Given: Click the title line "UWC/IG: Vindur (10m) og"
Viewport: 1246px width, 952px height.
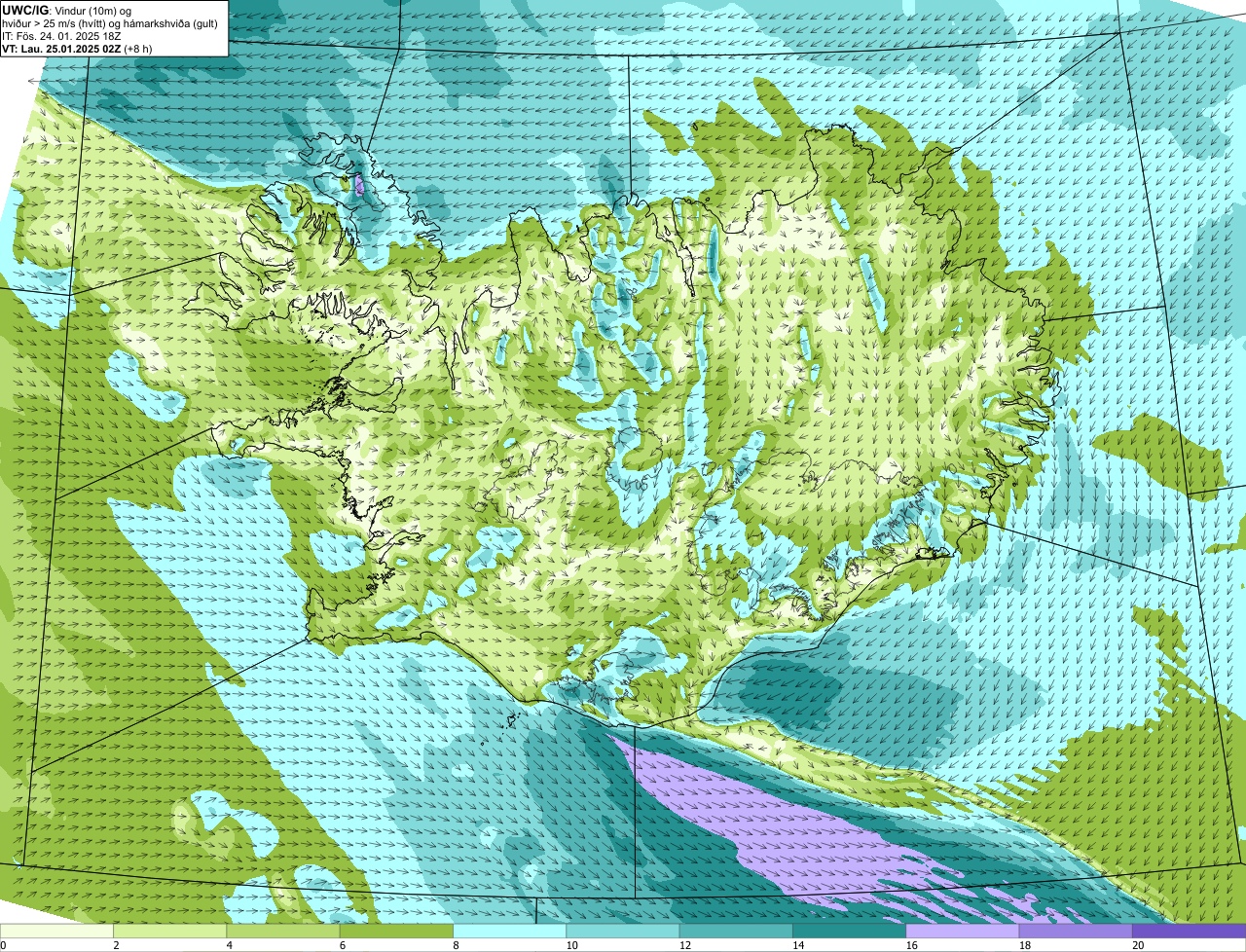Looking at the screenshot, I should pos(67,9).
